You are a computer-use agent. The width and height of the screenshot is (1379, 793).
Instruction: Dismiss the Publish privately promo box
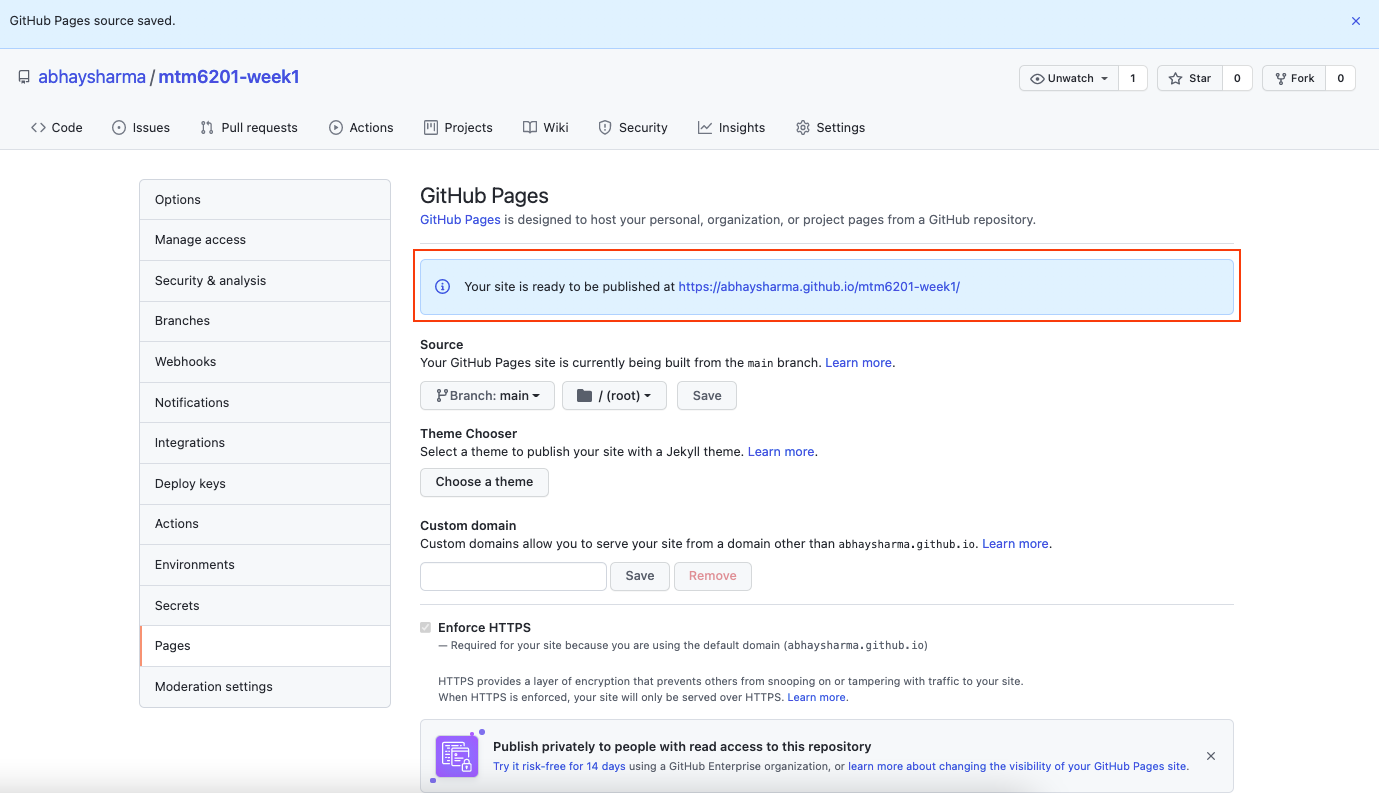point(1211,756)
